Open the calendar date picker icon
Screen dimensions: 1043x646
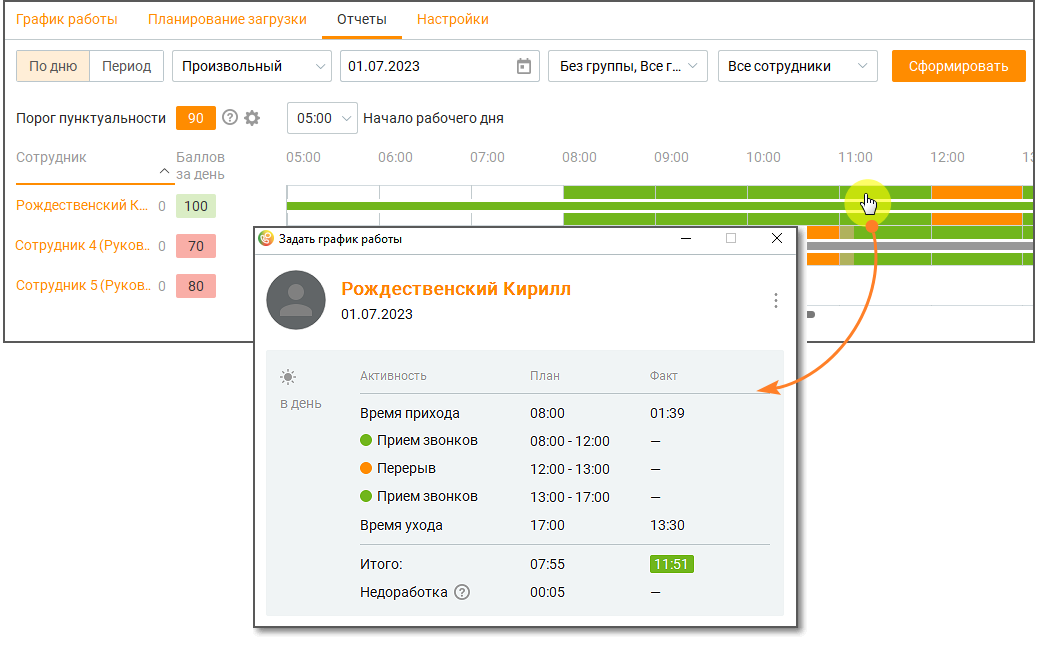click(x=524, y=66)
